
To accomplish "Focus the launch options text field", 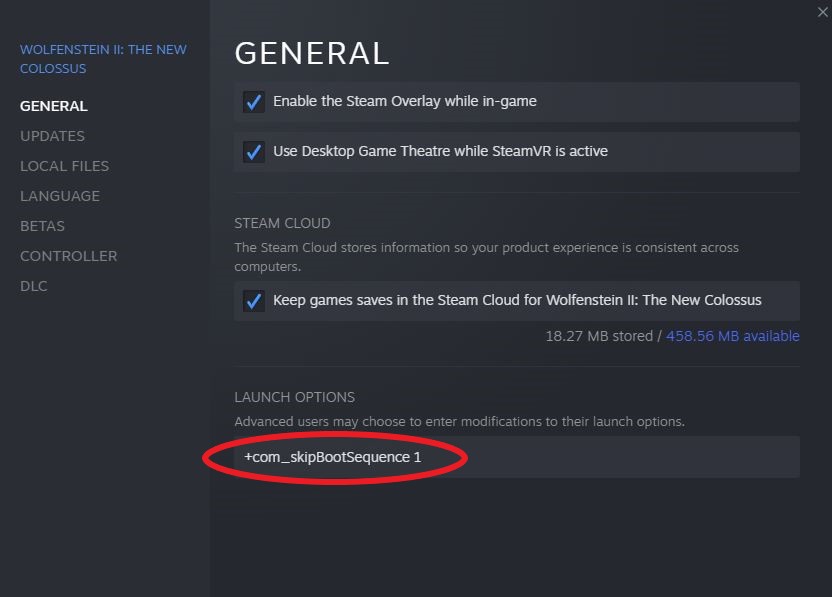I will pos(600,457).
